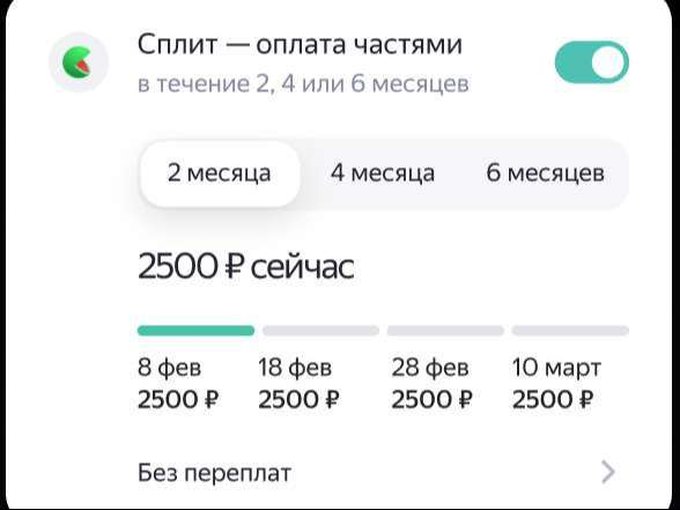Disable the Сплит payment toggle
680x510 pixels.
(591, 64)
